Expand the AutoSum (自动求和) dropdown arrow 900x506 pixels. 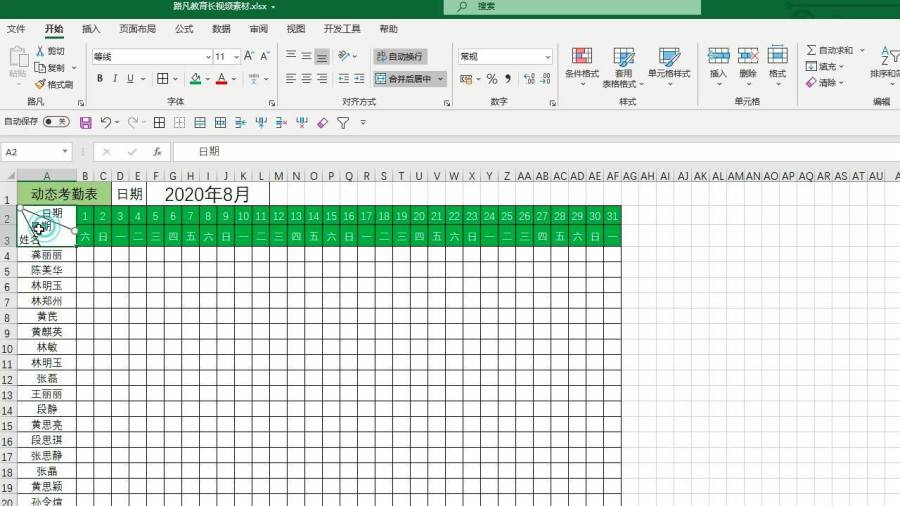point(862,50)
